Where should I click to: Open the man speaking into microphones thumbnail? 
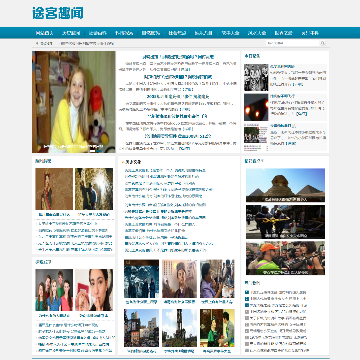217,279
